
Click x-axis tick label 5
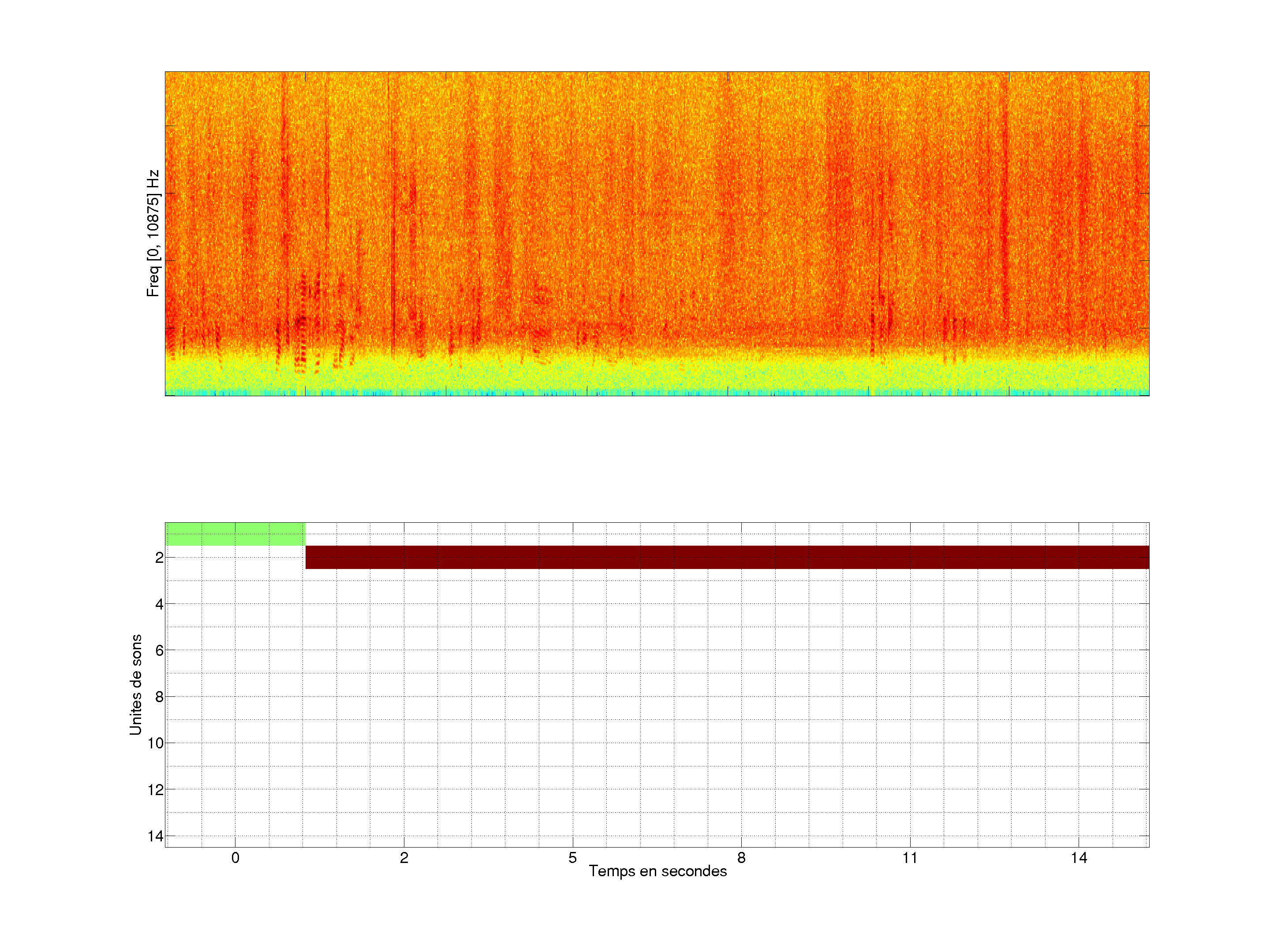click(572, 858)
